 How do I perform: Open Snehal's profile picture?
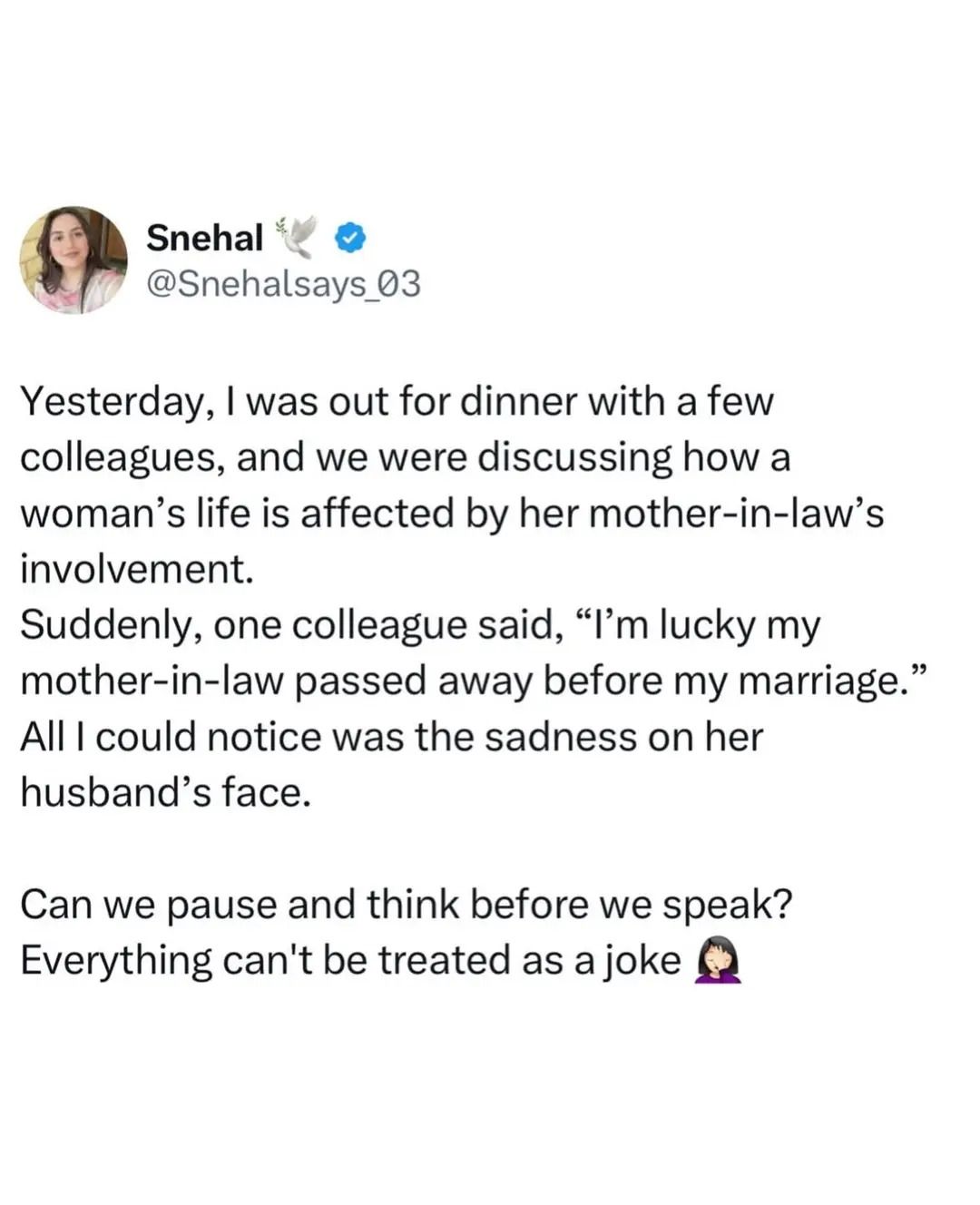pyautogui.click(x=73, y=260)
